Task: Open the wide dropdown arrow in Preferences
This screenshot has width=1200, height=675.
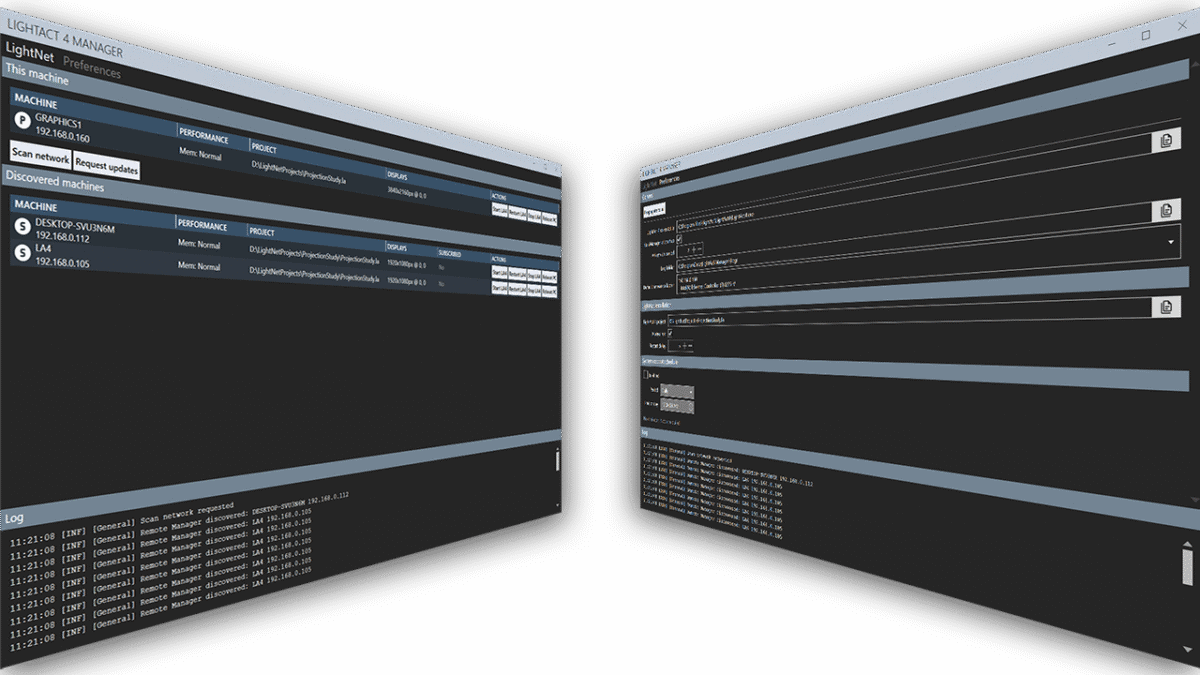Action: click(x=1171, y=242)
